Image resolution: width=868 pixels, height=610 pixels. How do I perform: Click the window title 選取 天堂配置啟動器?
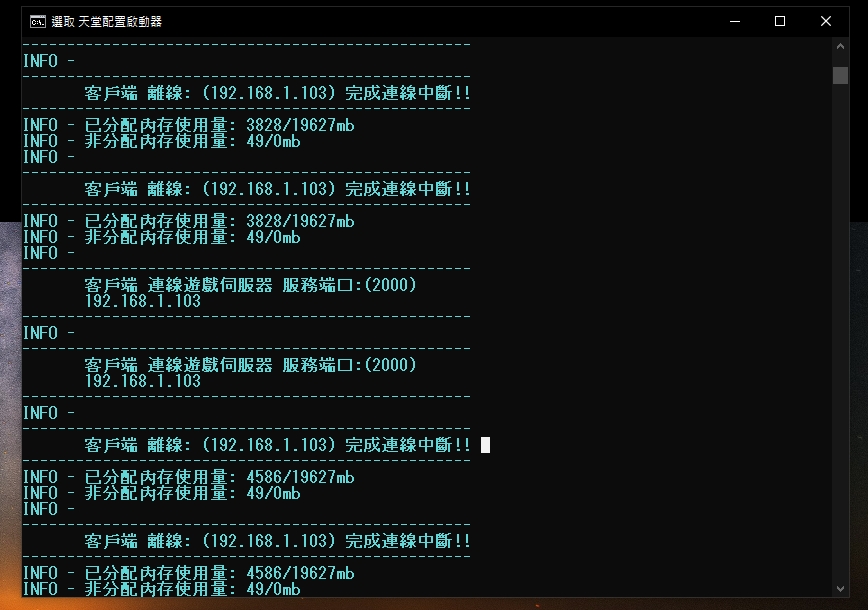pos(106,22)
